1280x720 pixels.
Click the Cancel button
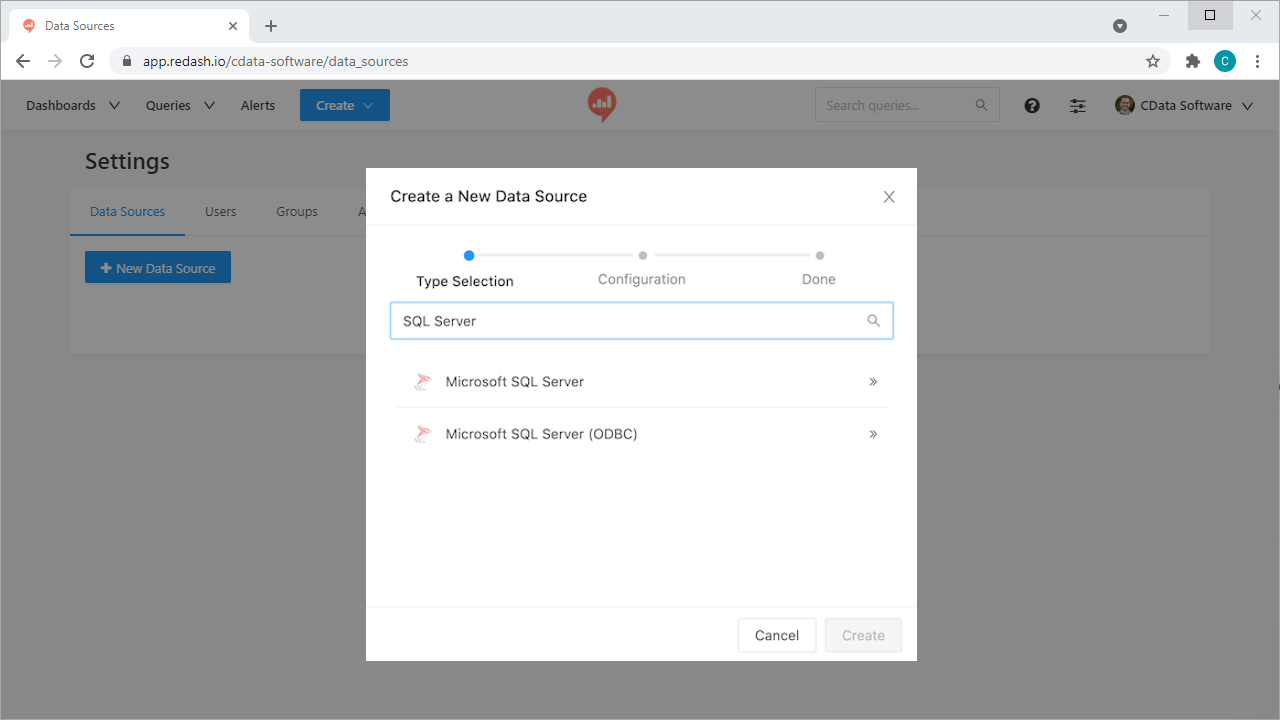(x=777, y=635)
